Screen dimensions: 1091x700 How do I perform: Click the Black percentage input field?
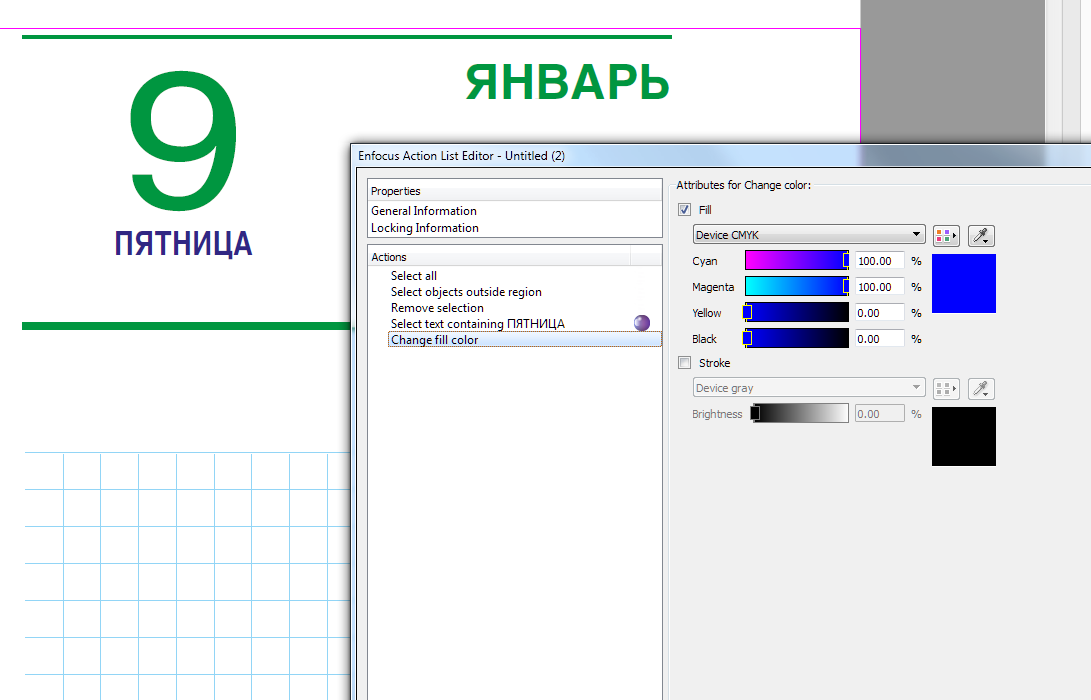click(x=879, y=339)
